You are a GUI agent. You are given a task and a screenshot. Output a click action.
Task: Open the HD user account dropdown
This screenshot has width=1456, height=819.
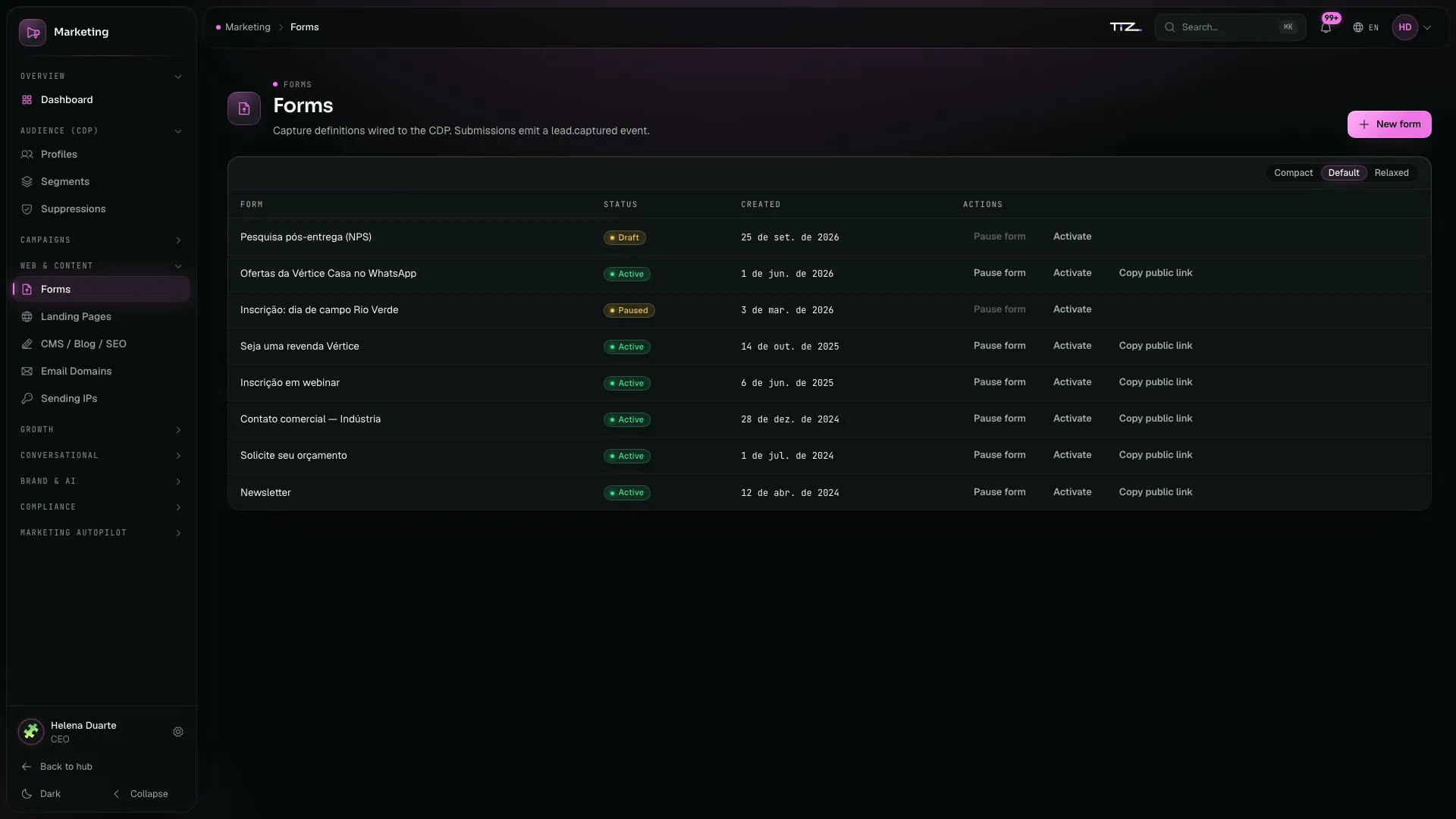tap(1412, 27)
